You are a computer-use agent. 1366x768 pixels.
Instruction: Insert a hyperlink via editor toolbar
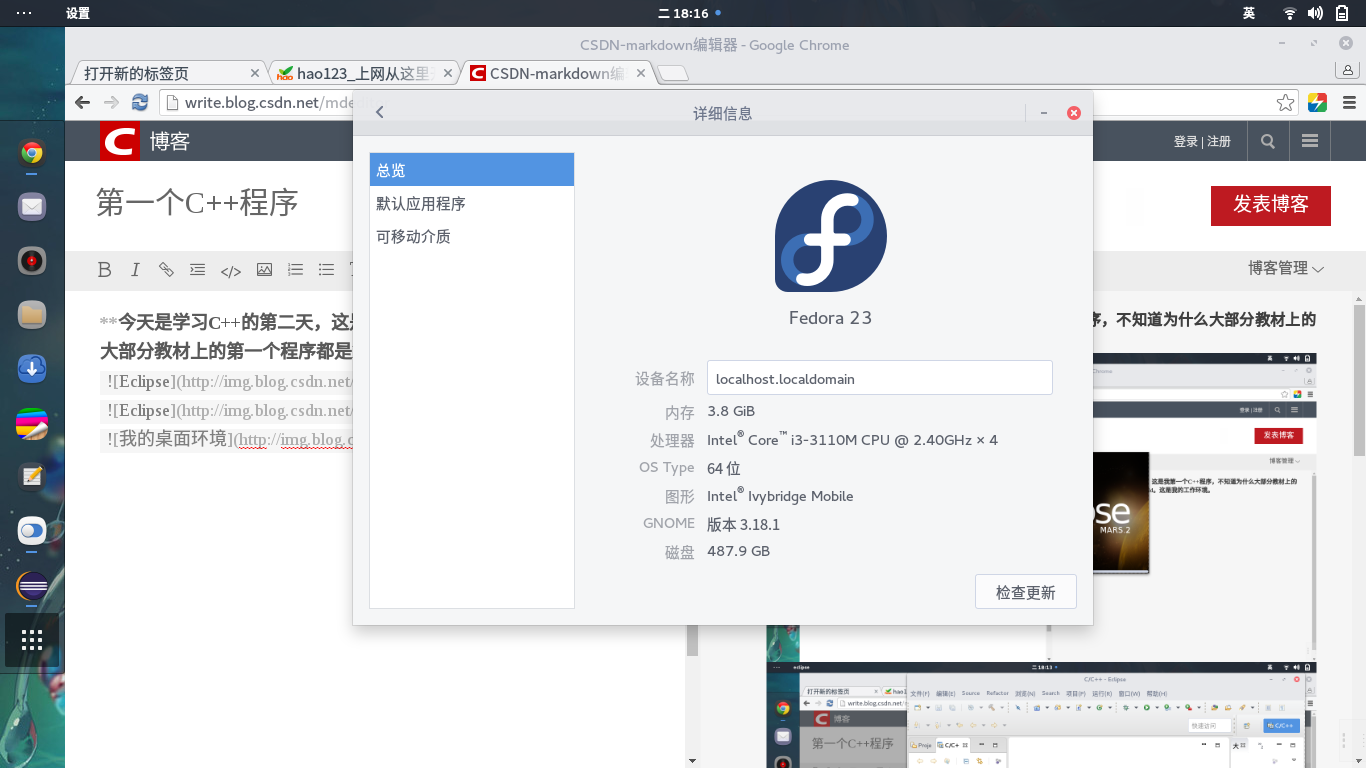166,270
